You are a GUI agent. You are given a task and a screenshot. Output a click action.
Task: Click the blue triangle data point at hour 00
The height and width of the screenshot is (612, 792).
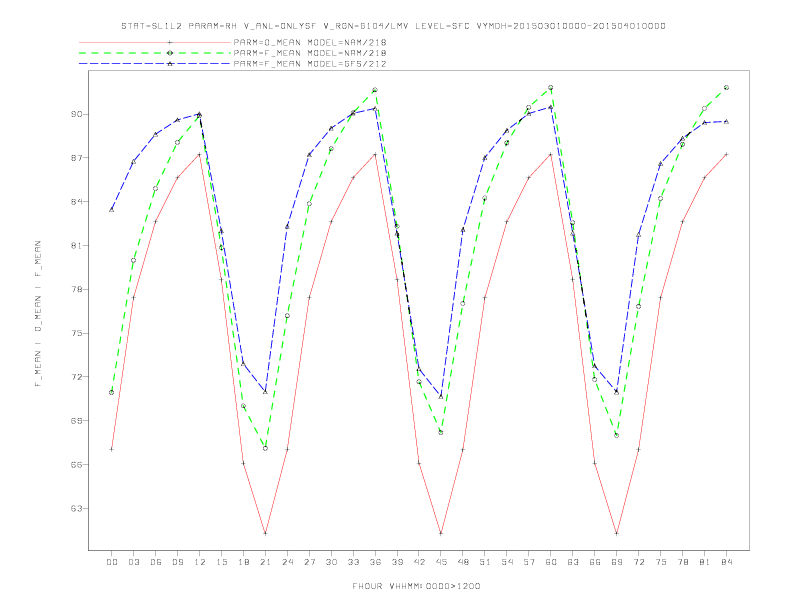(x=112, y=209)
